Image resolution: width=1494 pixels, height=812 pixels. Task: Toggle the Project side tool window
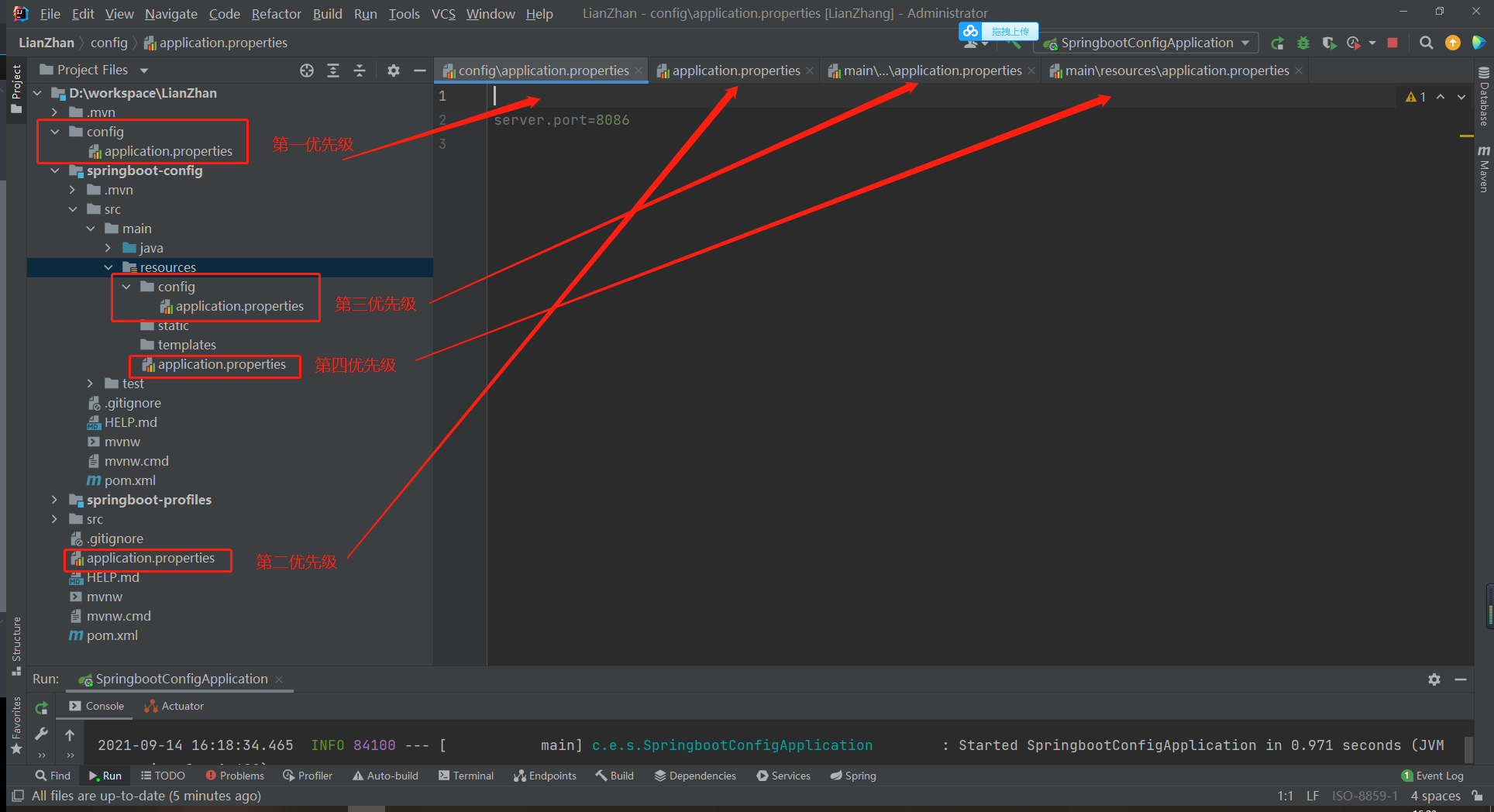point(16,89)
